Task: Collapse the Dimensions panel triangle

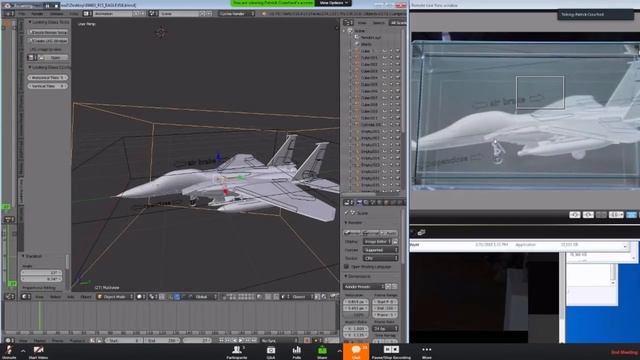Action: [x=346, y=276]
